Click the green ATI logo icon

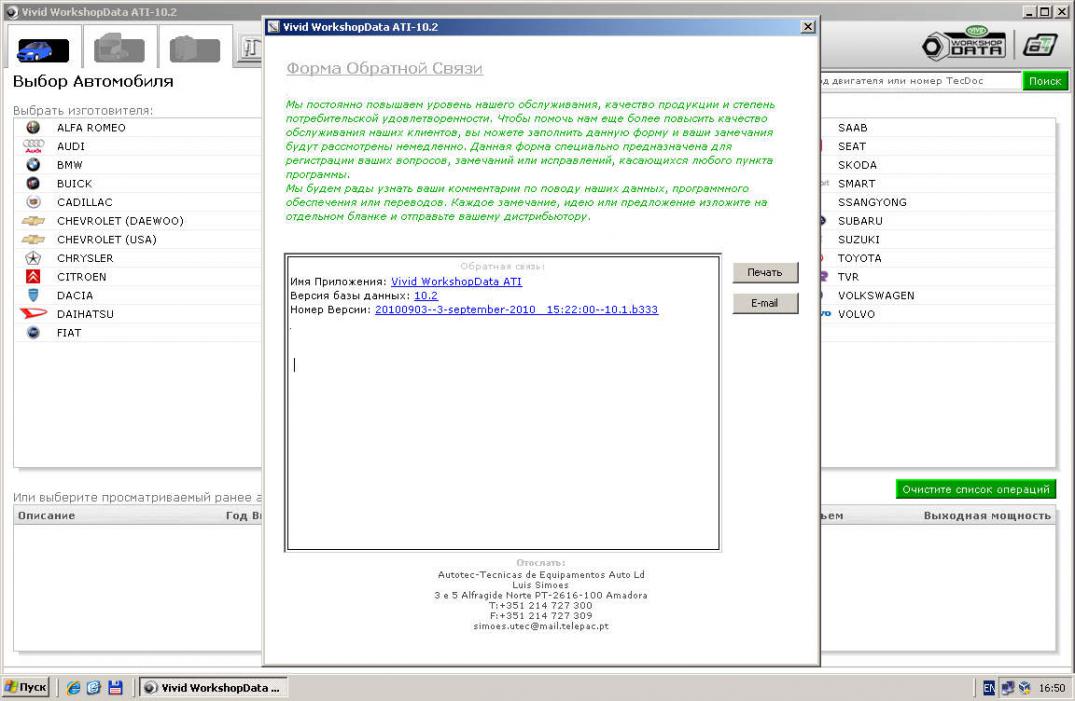(x=1040, y=45)
